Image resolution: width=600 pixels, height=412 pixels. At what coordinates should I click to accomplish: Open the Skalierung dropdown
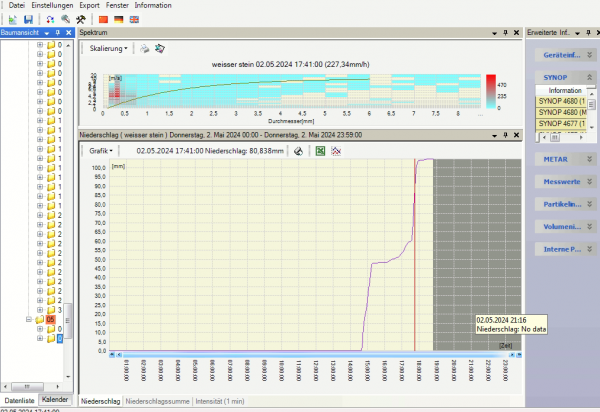109,48
